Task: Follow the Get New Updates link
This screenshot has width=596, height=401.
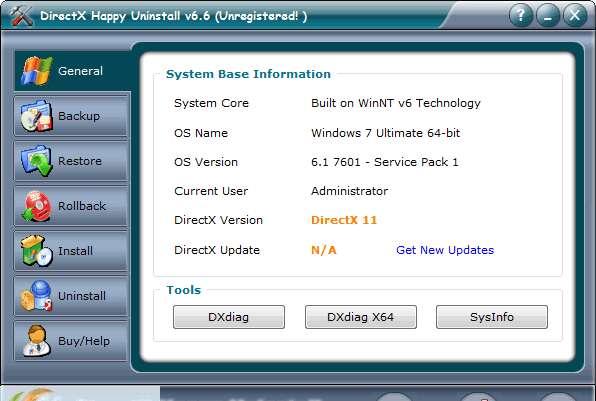Action: click(445, 250)
